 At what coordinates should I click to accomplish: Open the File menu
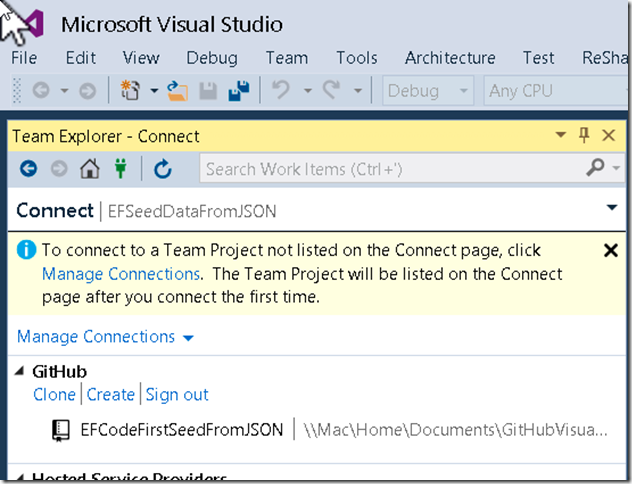[24, 58]
